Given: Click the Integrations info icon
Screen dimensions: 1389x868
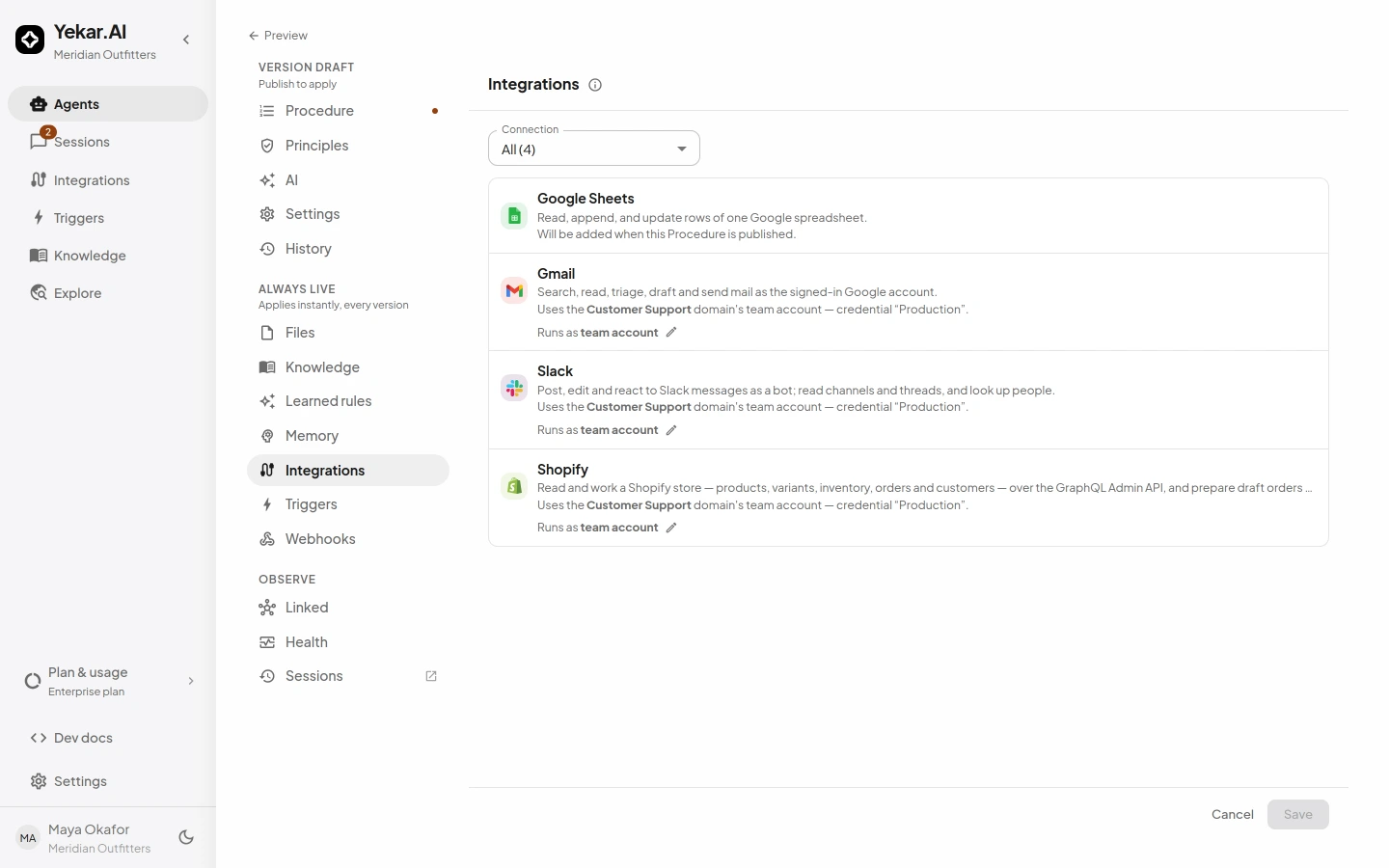Looking at the screenshot, I should click(595, 85).
